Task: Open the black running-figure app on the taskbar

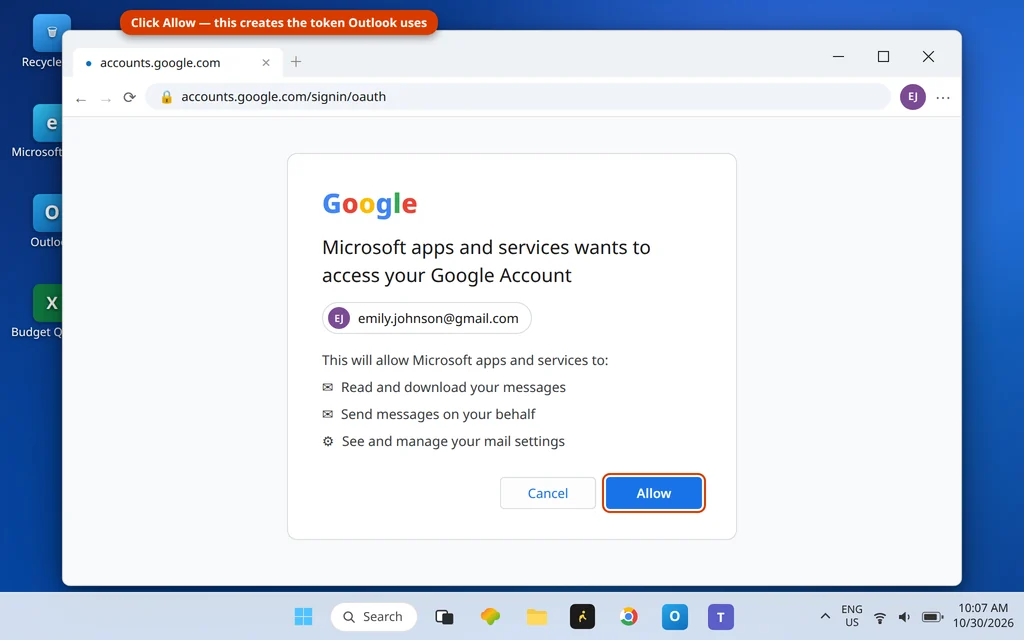Action: coord(582,616)
